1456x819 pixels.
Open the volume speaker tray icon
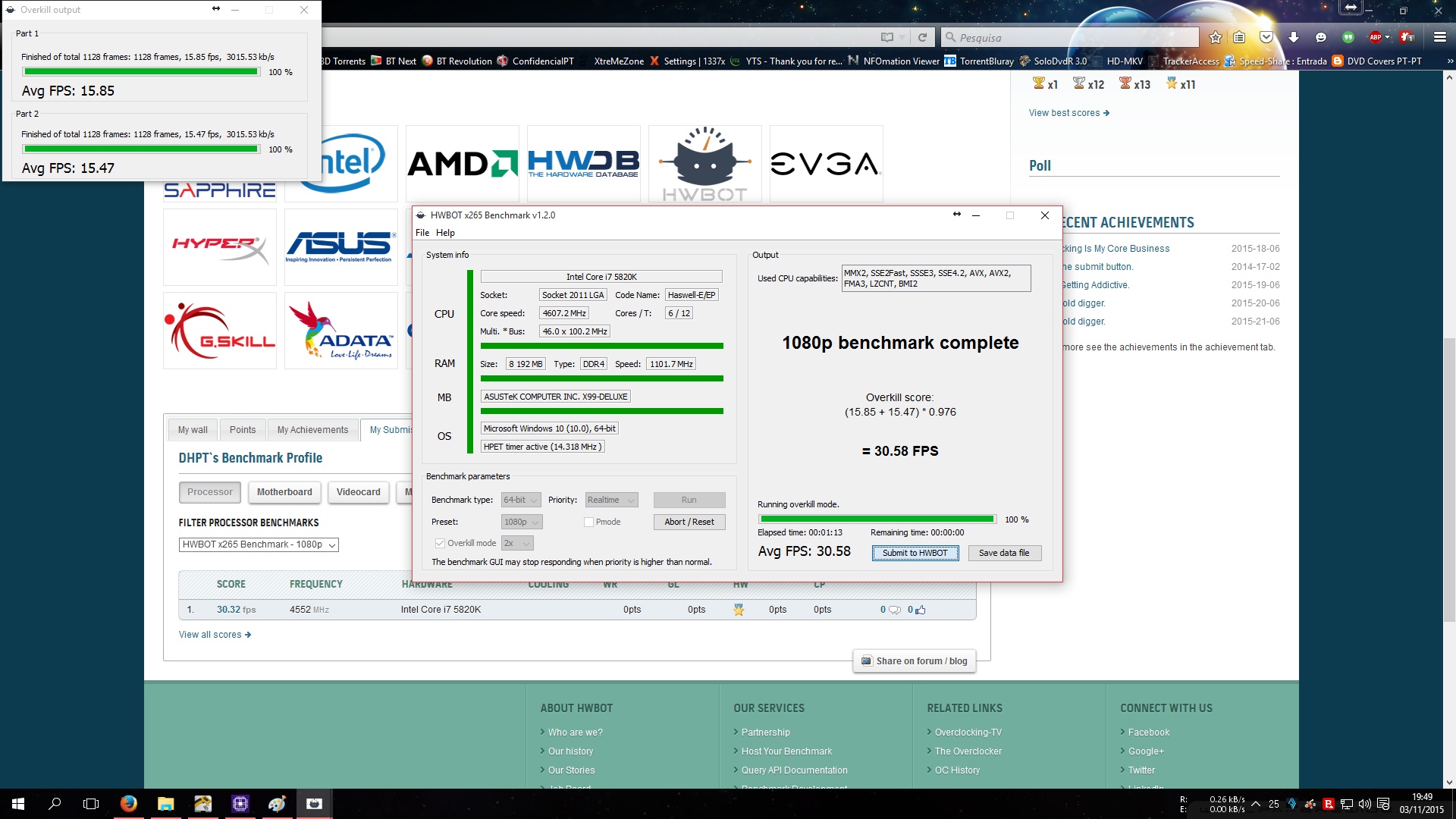coord(1365,804)
